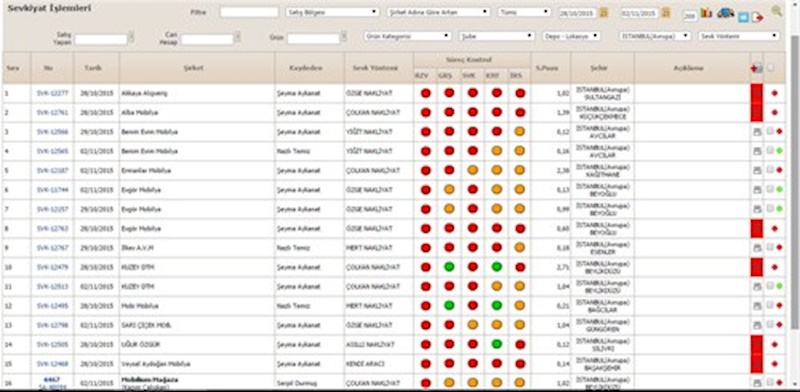Click the record count field showing 200
The height and width of the screenshot is (392, 800).
(x=690, y=16)
